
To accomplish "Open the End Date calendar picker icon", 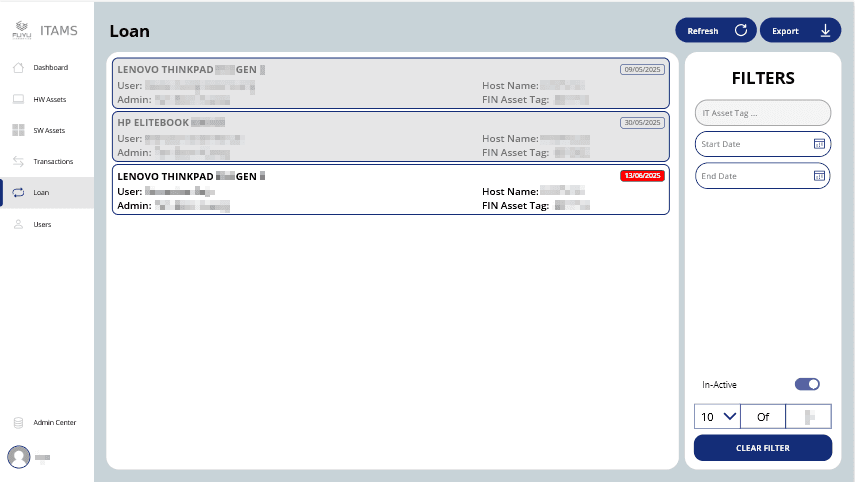I will [x=818, y=176].
